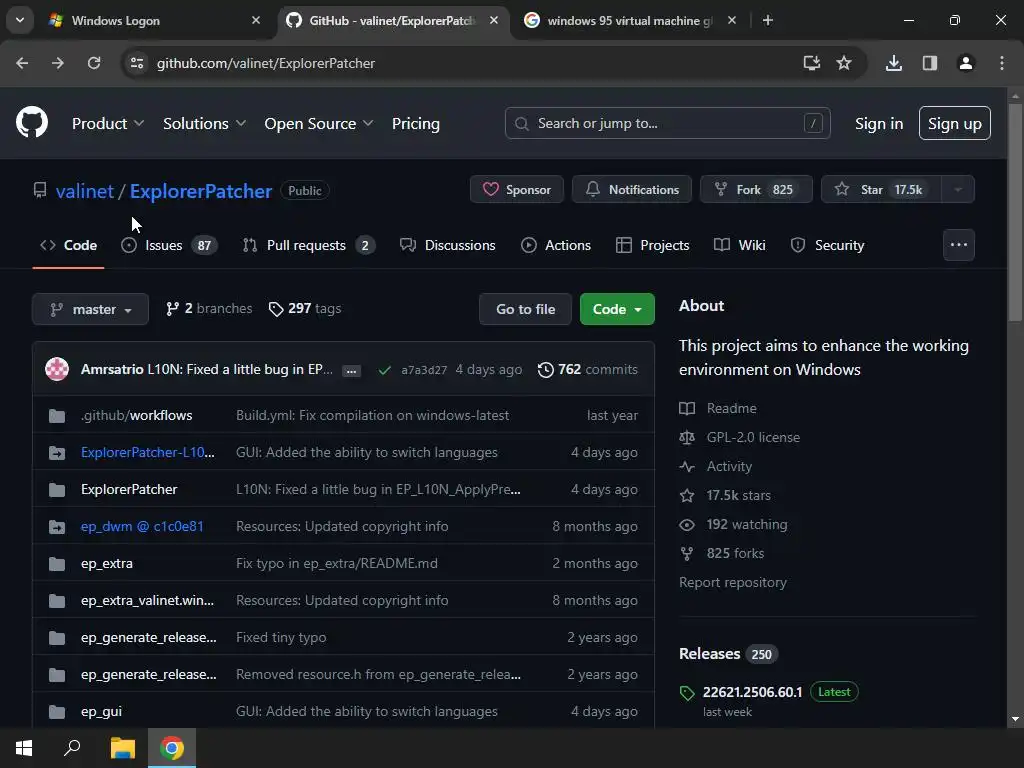
Task: Click Chrome icon in taskbar
Action: point(172,748)
